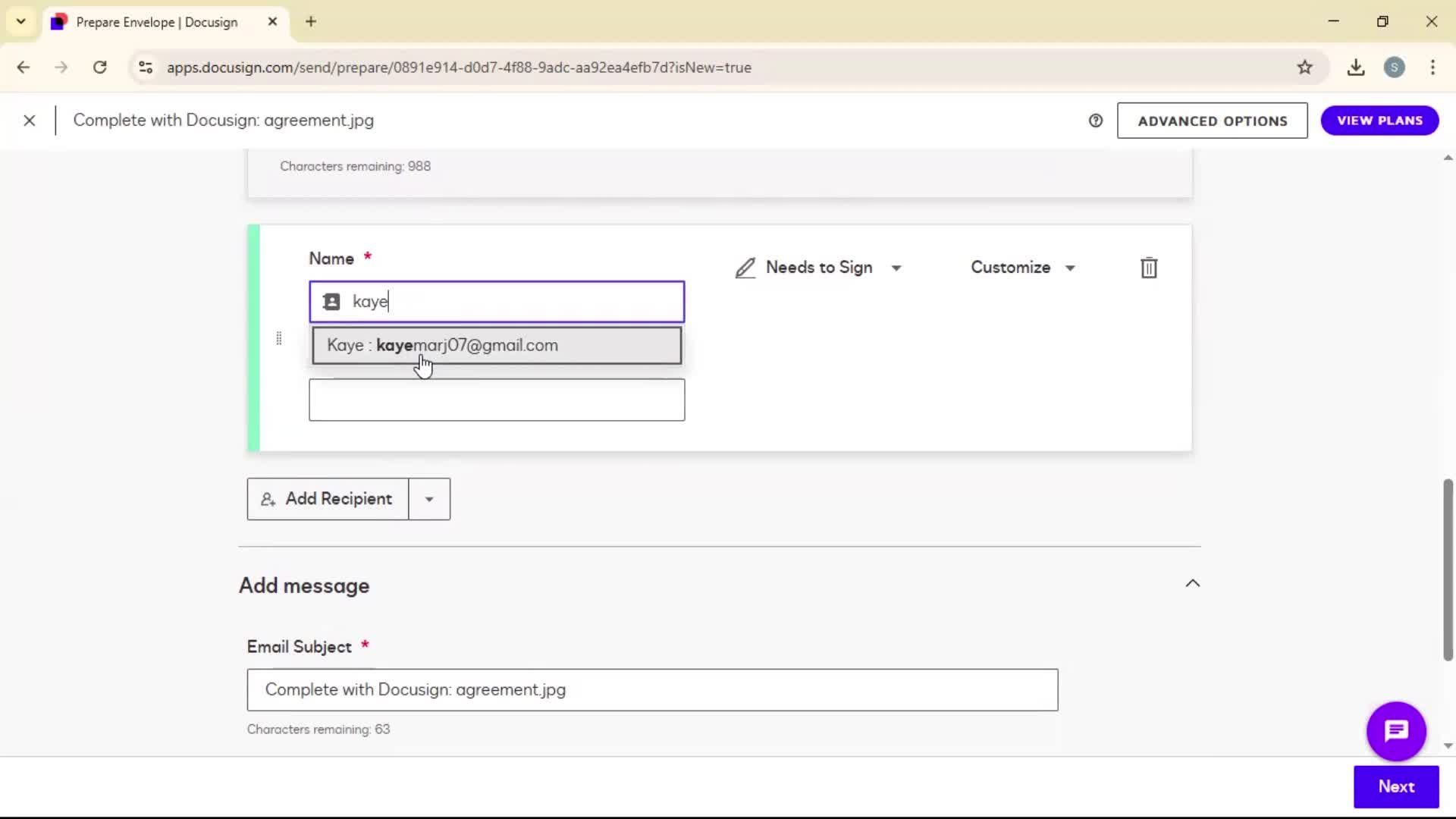Go forward in browser history

[61, 67]
